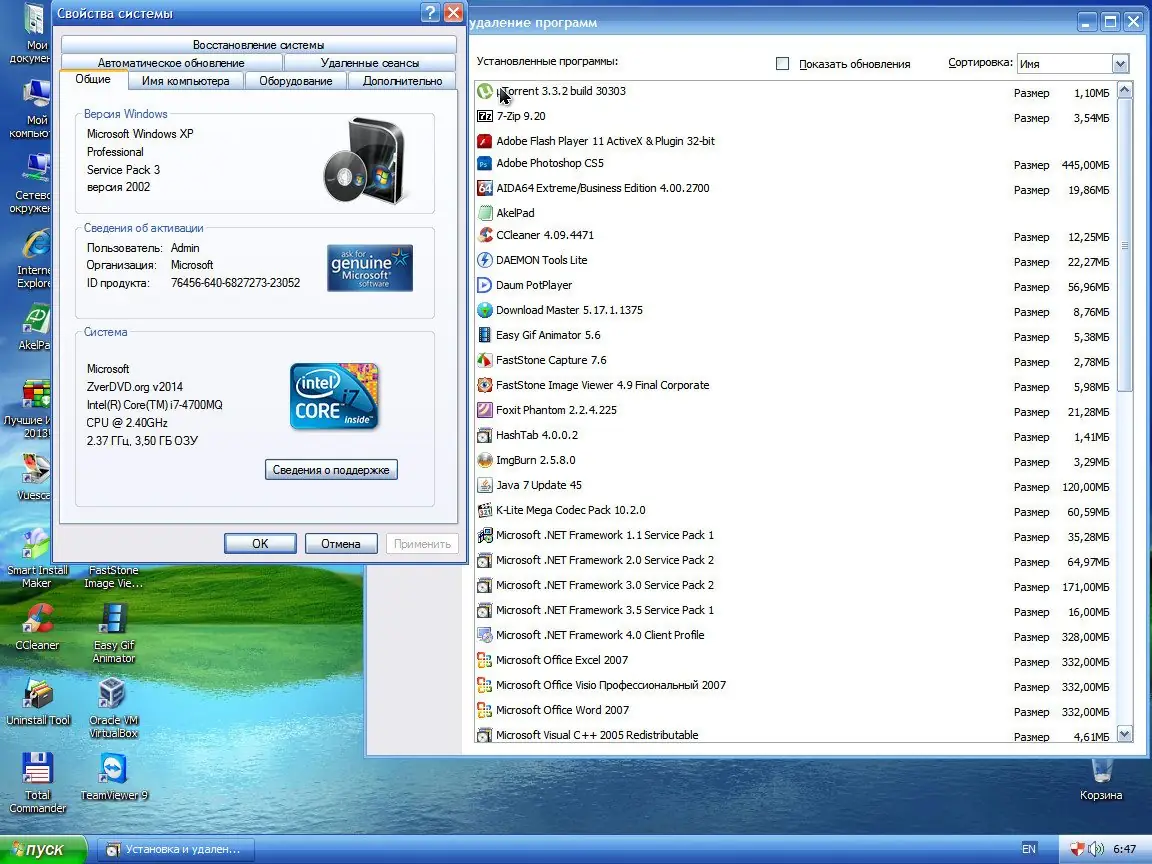Click Microsoft Office Excel 2007 icon
Viewport: 1152px width, 864px height.
tap(484, 660)
